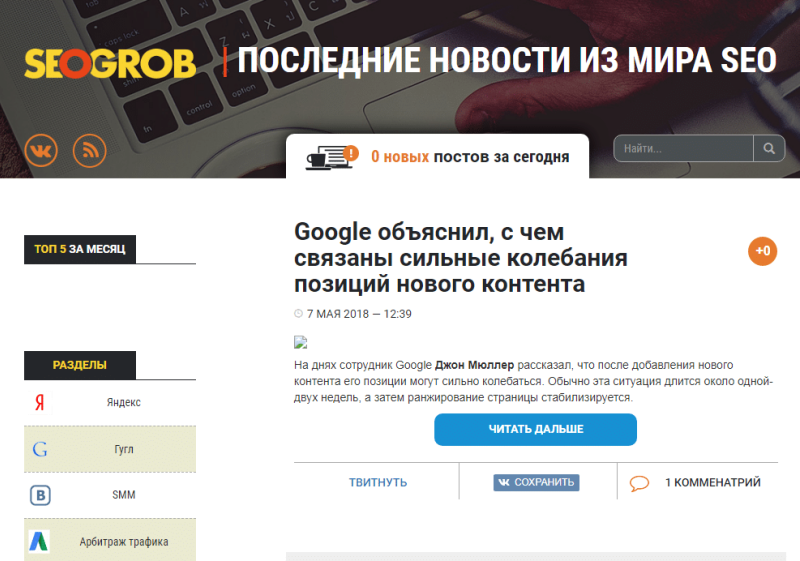
Task: Open the new posts today tab
Action: [437, 157]
